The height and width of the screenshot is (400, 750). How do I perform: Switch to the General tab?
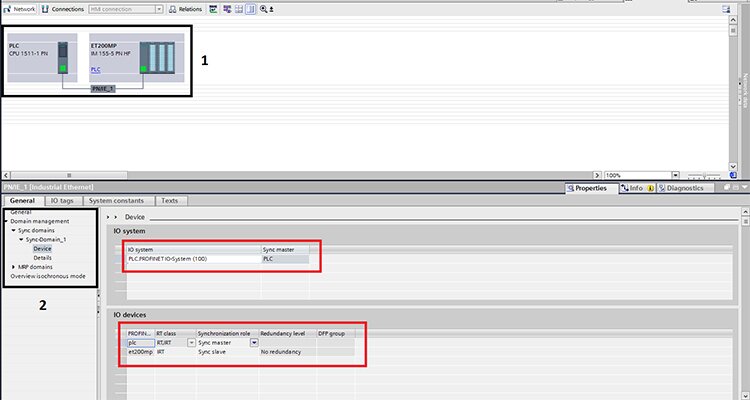coord(22,200)
